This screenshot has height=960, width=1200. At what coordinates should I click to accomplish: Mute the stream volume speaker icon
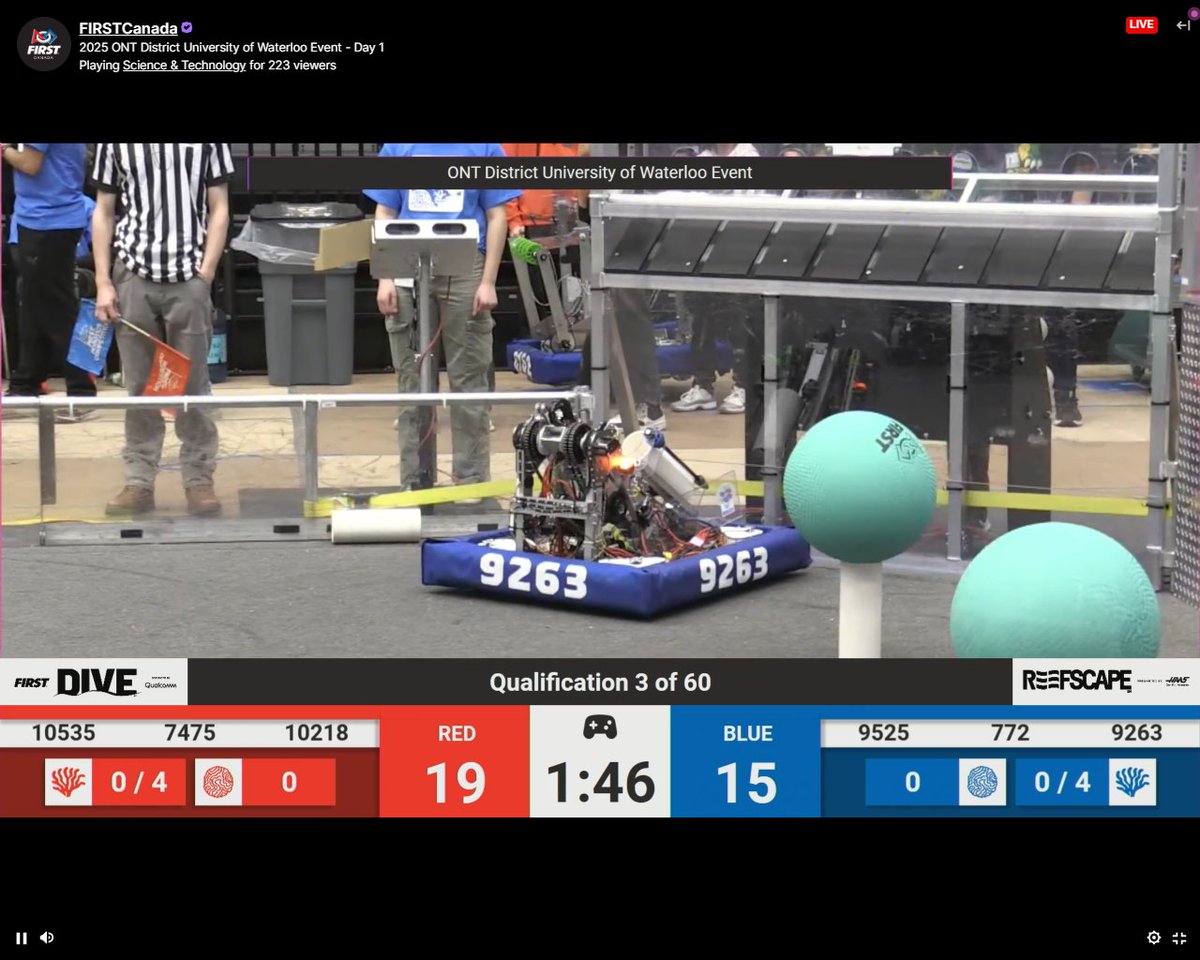coord(47,938)
